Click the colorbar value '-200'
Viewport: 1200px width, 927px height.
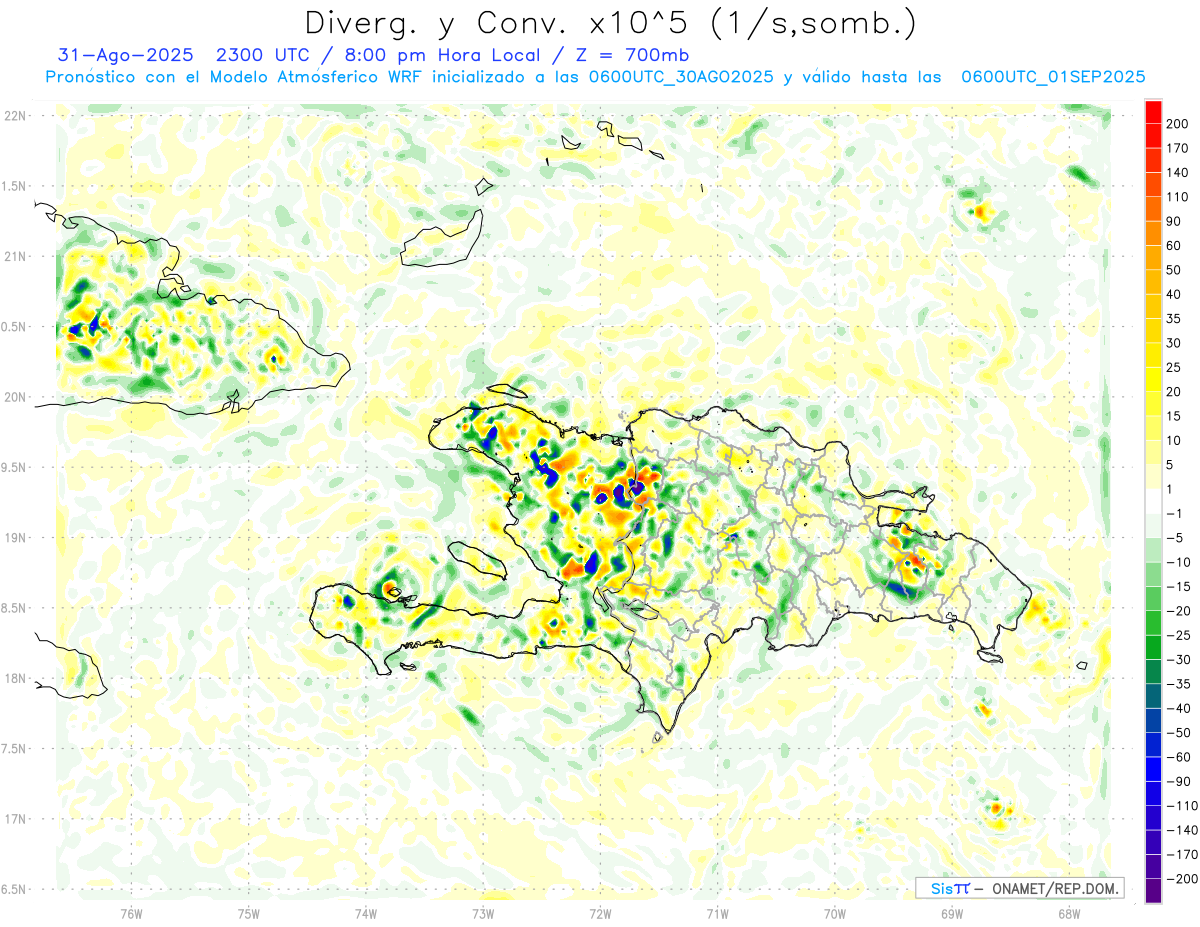click(1181, 878)
